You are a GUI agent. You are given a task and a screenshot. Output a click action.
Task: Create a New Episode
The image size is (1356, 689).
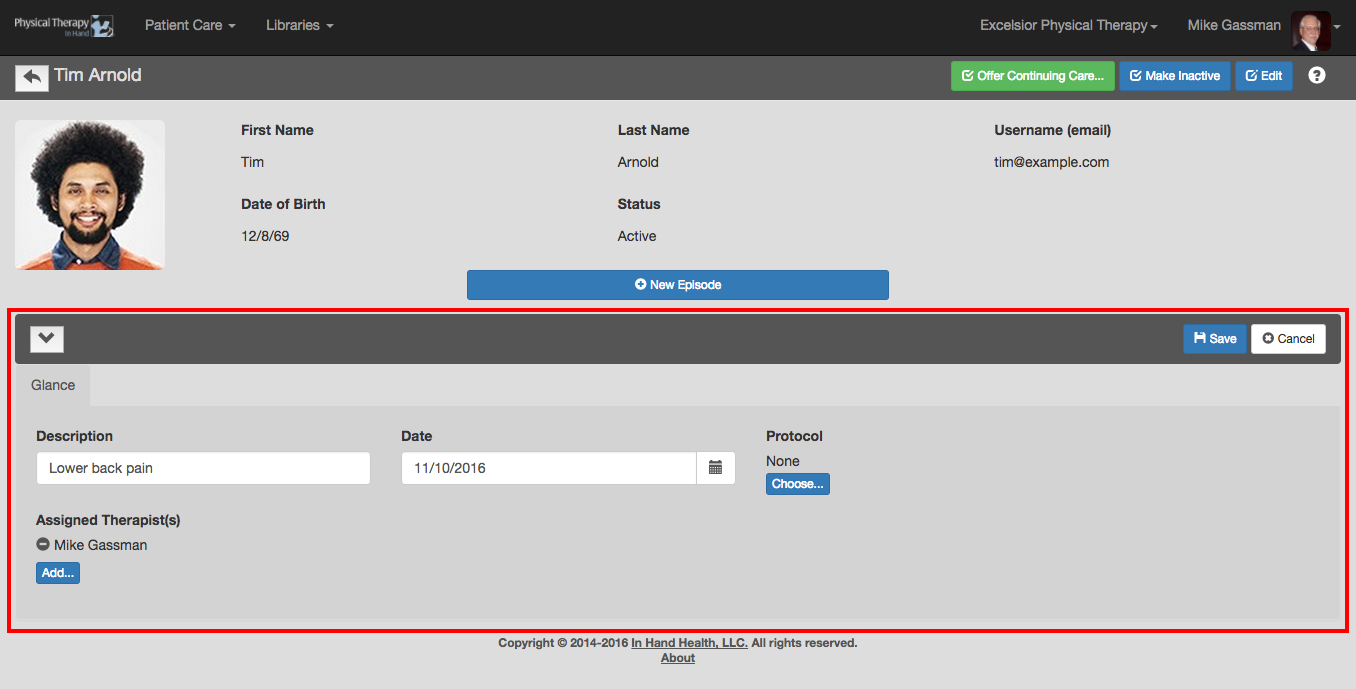click(677, 285)
